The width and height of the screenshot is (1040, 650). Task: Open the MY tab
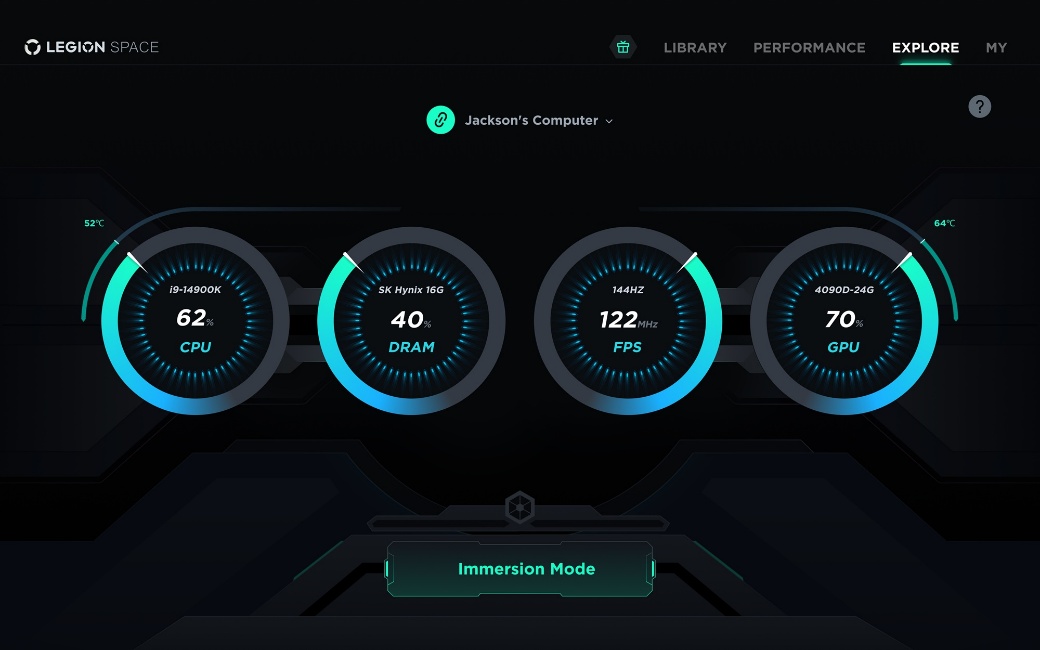click(996, 47)
